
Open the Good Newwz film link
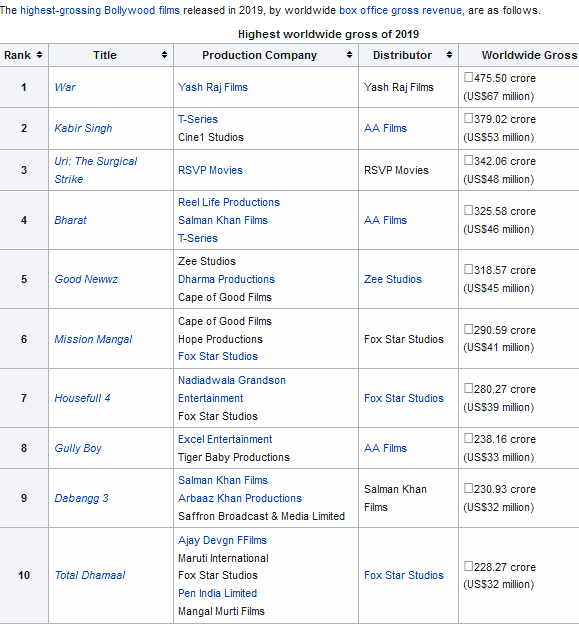(86, 279)
